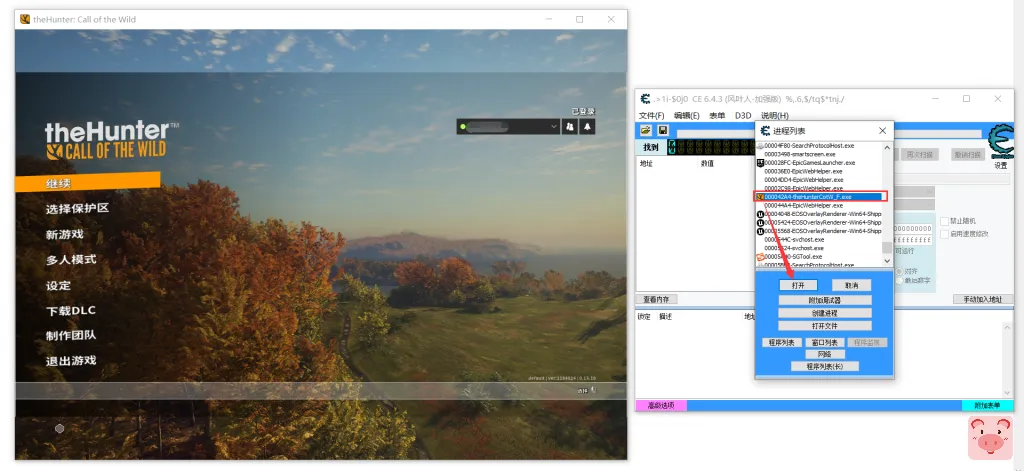Click the save floppy disk icon
Image resolution: width=1024 pixels, height=471 pixels.
point(662,130)
